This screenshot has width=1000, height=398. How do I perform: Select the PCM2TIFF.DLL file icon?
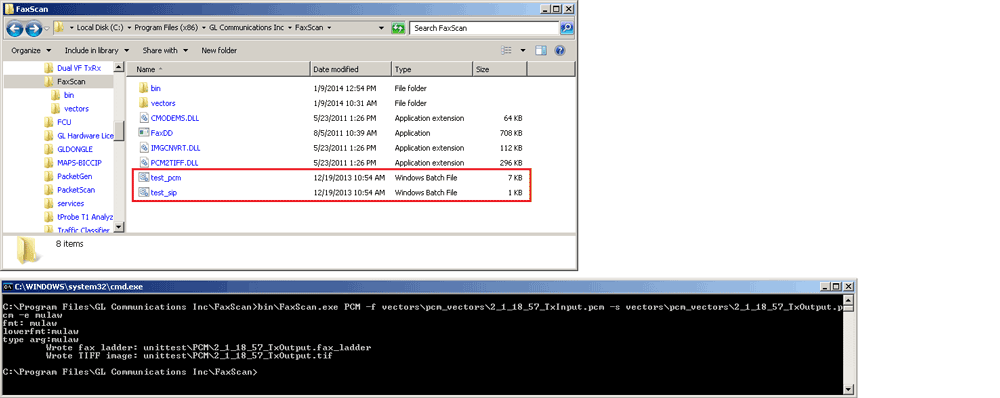pyautogui.click(x=143, y=163)
